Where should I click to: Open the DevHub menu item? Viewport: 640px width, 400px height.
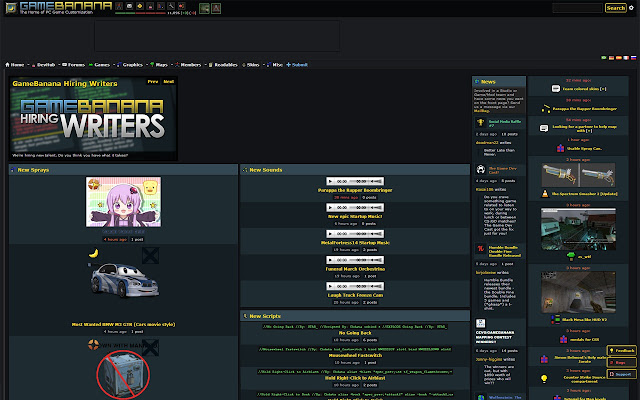tap(43, 65)
